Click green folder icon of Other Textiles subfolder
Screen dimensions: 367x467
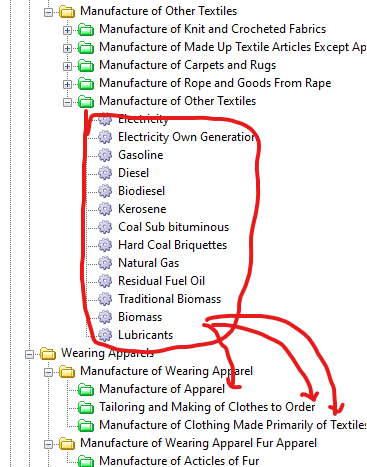point(86,102)
